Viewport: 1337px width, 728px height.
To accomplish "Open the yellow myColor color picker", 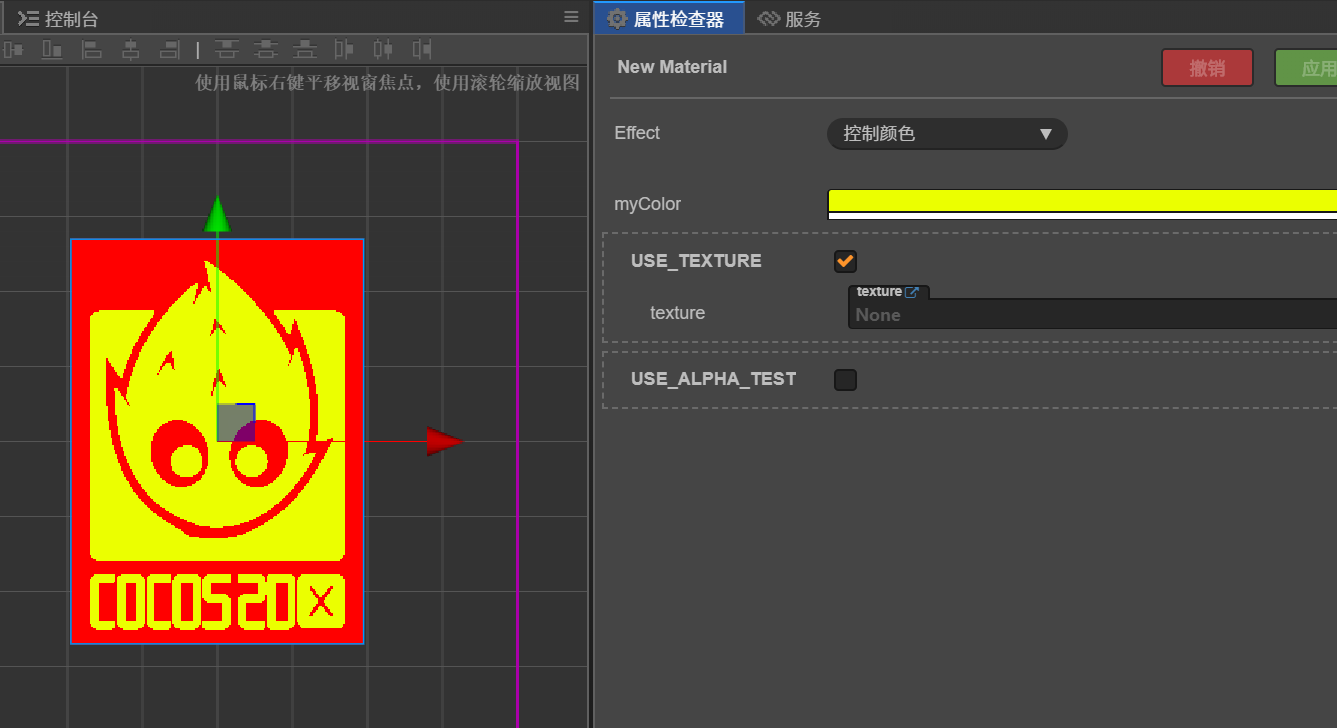I will [1082, 203].
